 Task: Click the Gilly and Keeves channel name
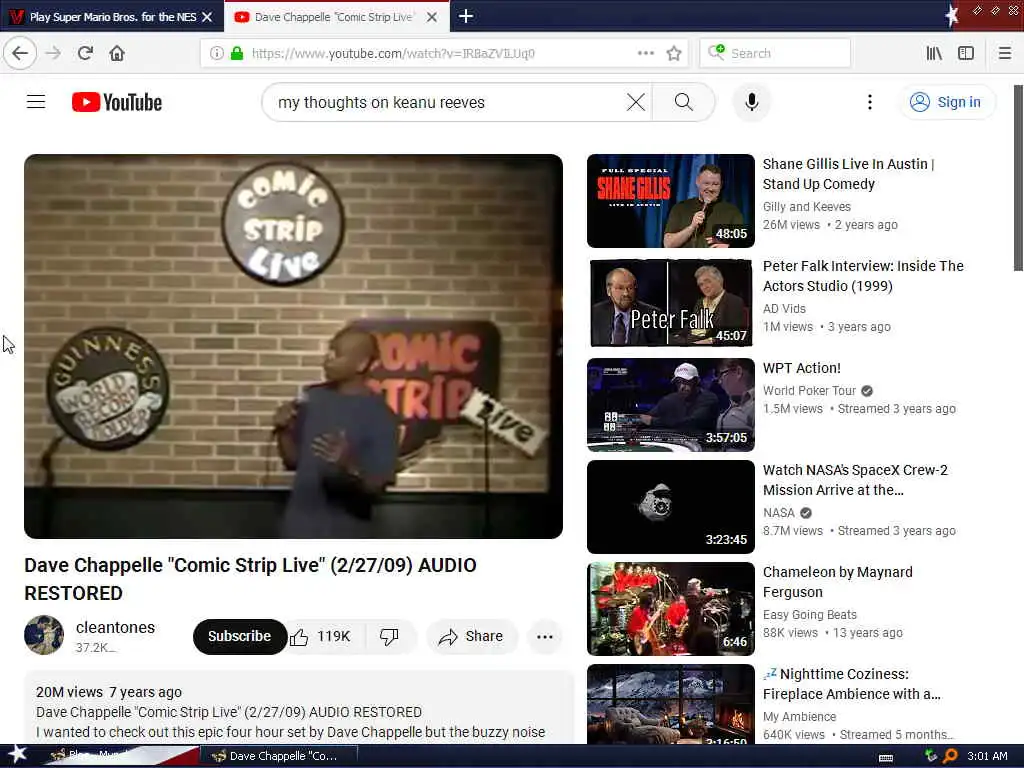(807, 206)
